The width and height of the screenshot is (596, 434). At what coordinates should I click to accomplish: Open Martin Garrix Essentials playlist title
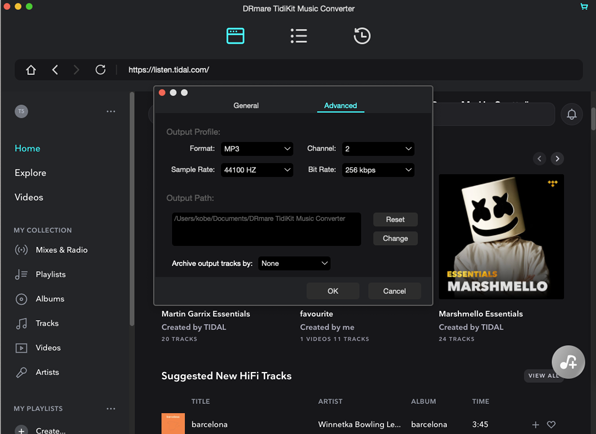206,314
